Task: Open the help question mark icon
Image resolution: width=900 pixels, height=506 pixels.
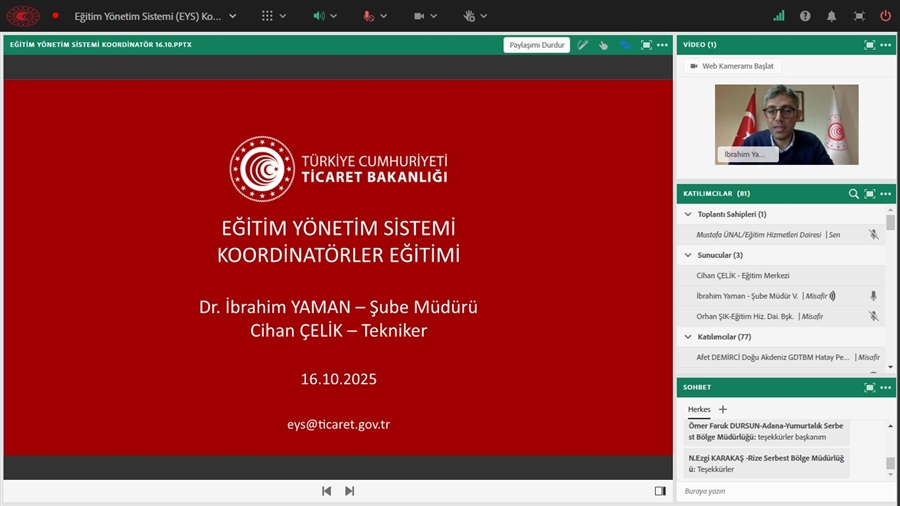Action: tap(806, 16)
